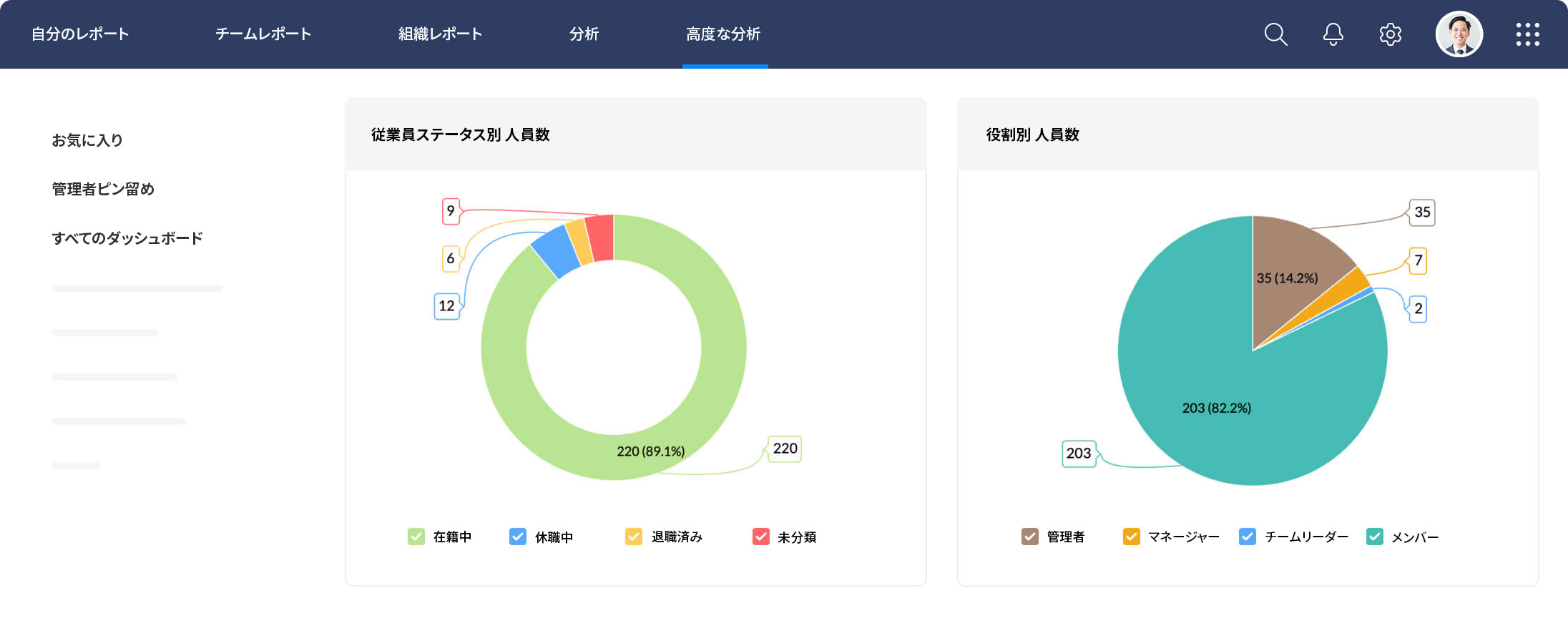The image size is (1568, 641).
Task: Select 高度な分析 tab
Action: (723, 34)
